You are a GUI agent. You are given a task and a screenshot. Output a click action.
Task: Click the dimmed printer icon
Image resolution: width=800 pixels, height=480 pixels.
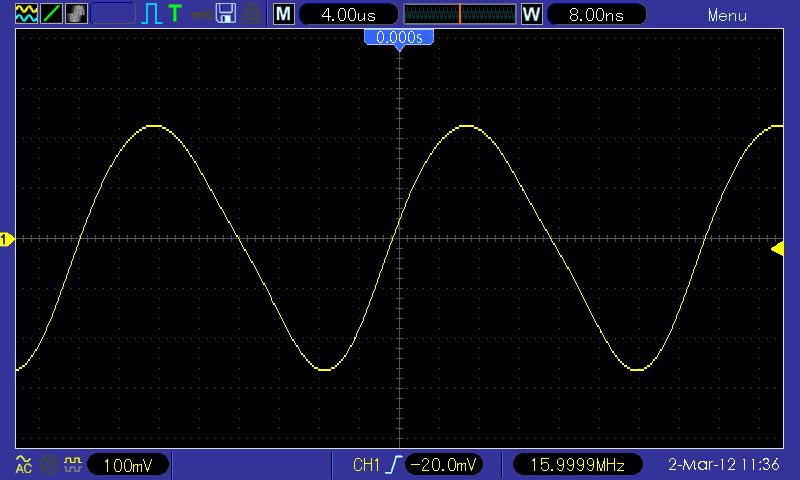[252, 14]
